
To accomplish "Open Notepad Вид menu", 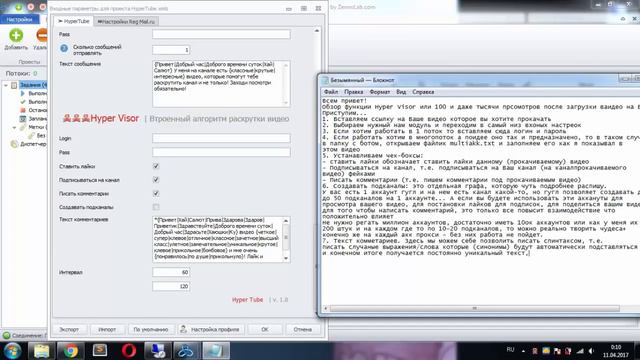I will pos(401,92).
